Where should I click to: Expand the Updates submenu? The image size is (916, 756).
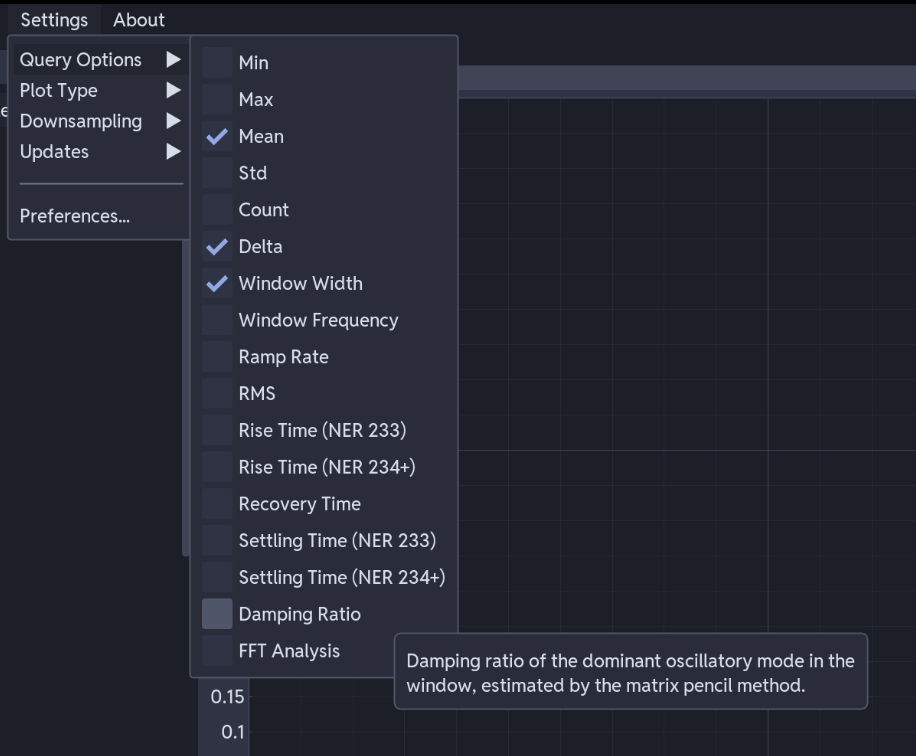click(100, 152)
